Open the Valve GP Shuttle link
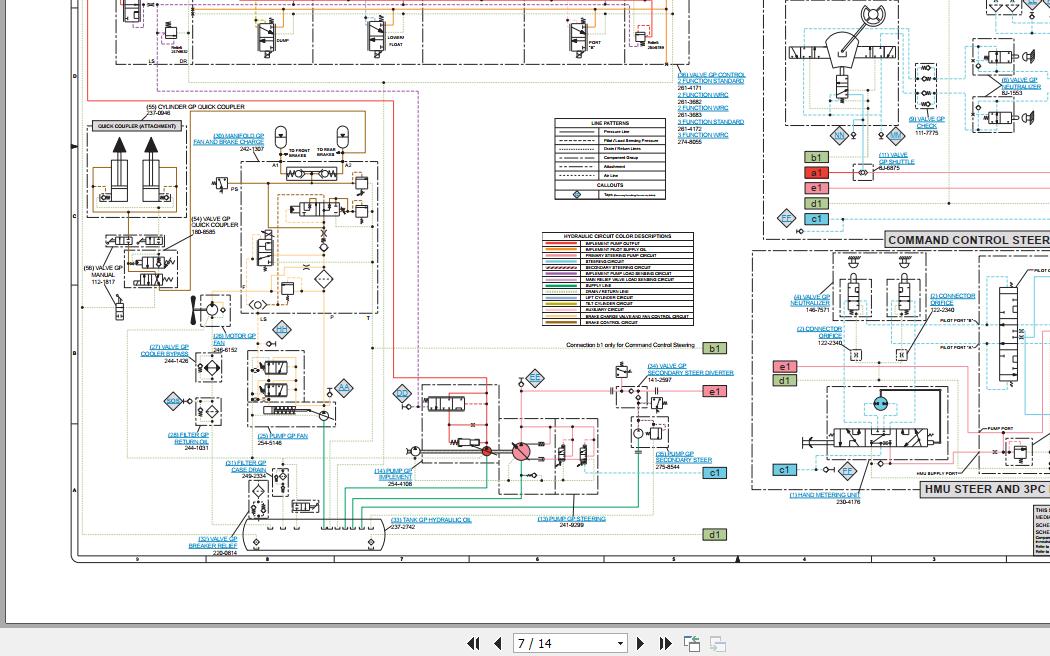Image resolution: width=1050 pixels, height=656 pixels. pyautogui.click(x=893, y=158)
